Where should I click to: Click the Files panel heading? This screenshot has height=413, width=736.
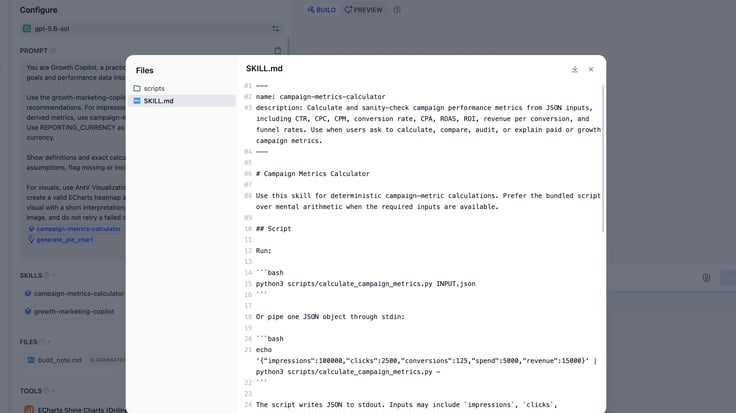pos(145,70)
